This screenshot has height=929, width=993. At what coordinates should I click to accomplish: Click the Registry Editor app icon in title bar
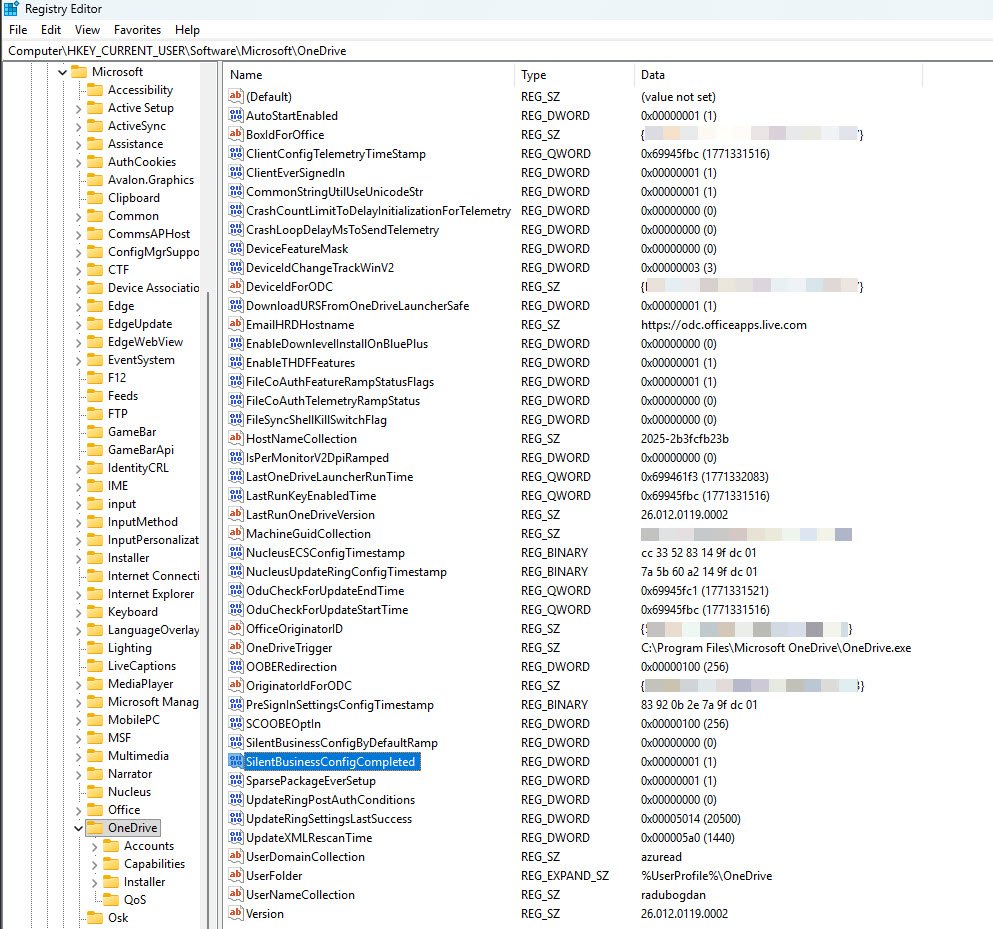[10, 9]
